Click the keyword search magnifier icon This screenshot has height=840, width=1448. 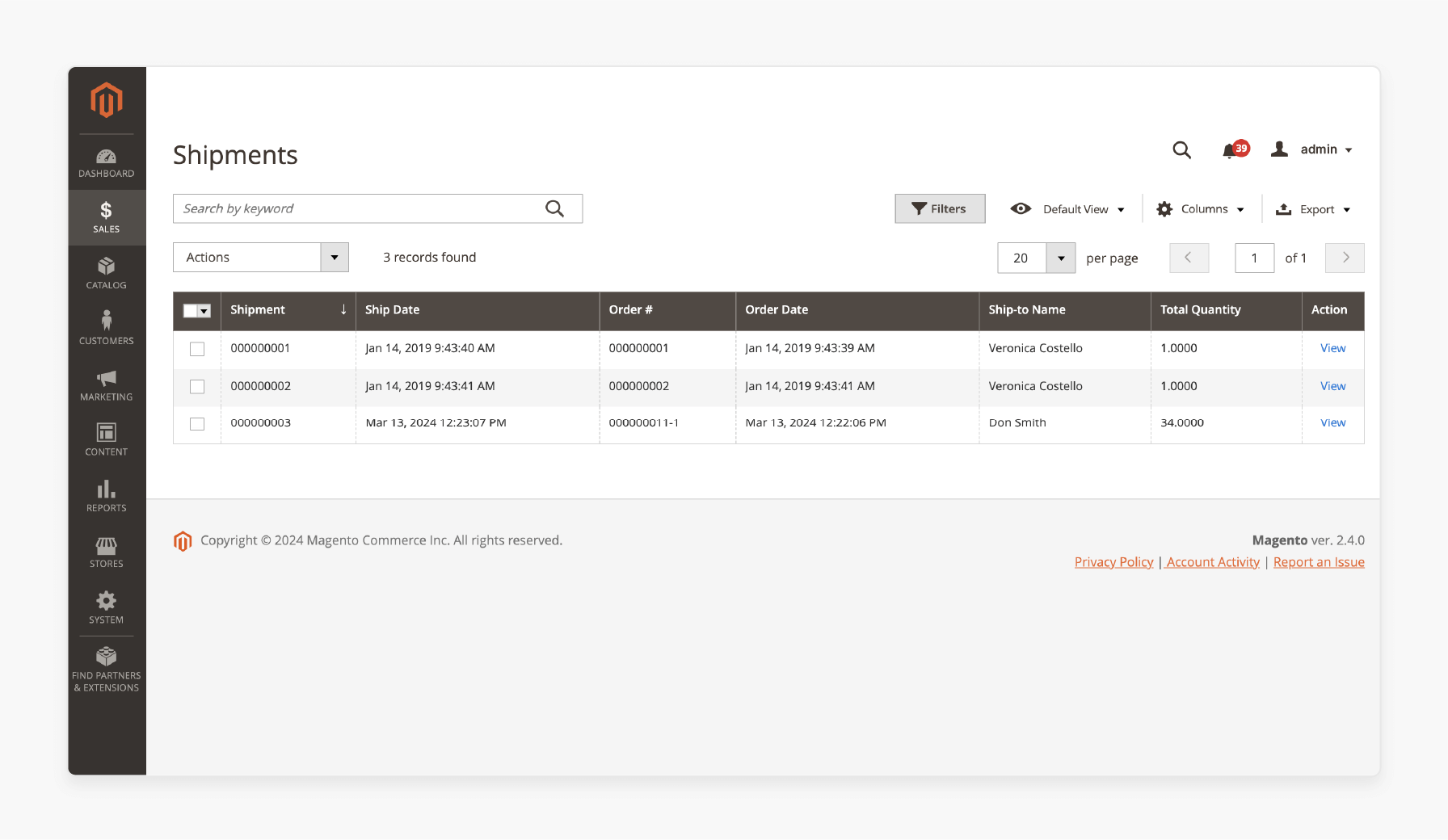click(x=554, y=208)
